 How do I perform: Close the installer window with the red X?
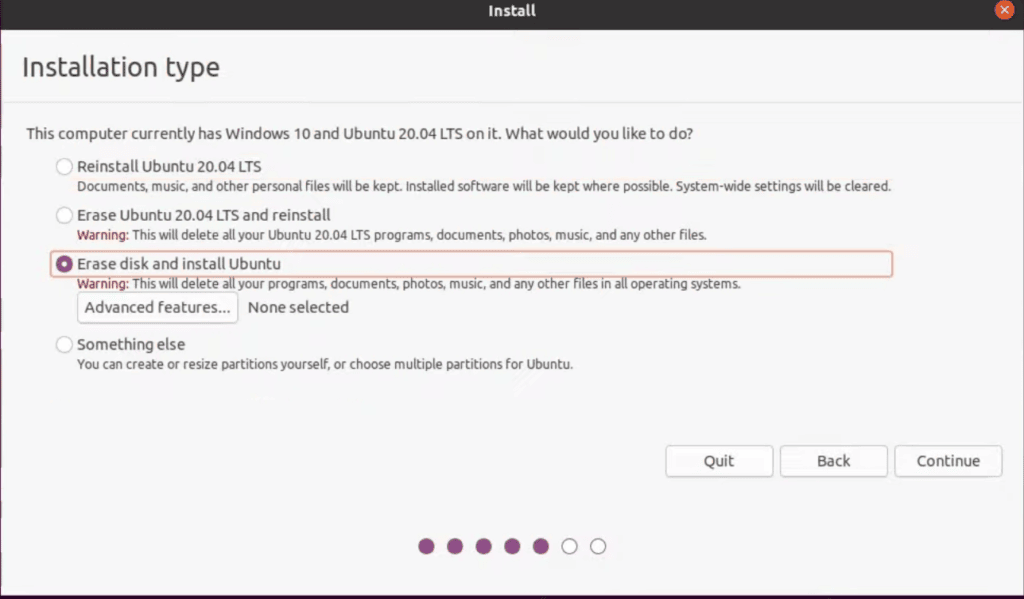[1005, 10]
